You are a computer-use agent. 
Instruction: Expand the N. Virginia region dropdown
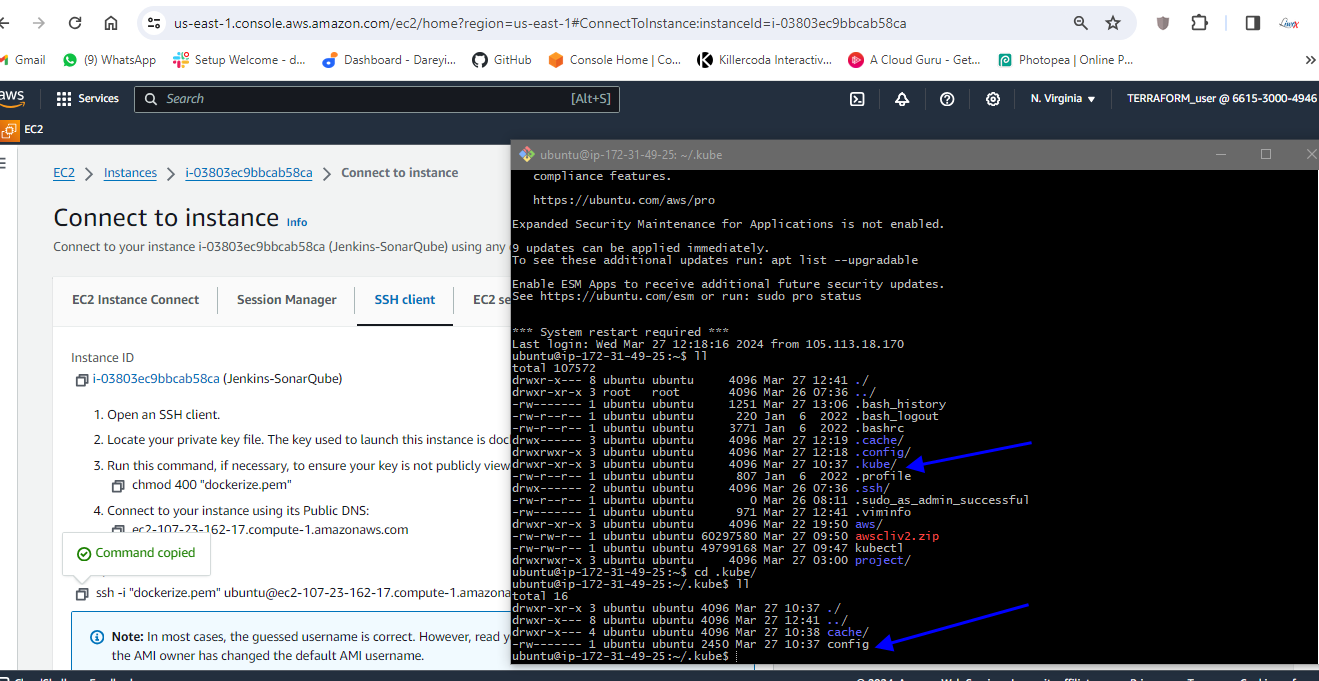click(1063, 99)
